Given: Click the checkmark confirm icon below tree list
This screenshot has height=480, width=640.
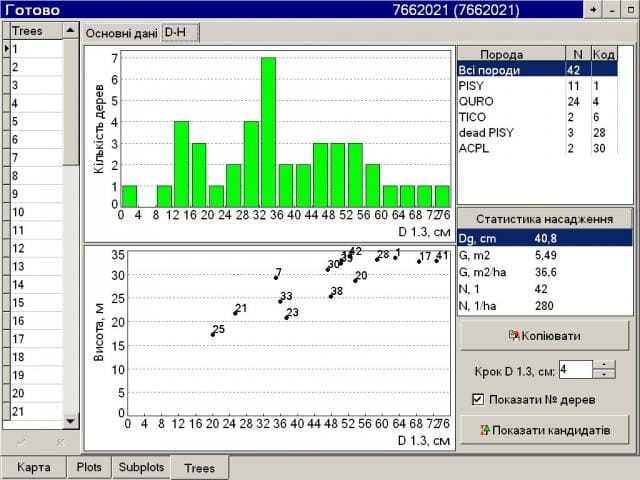Looking at the screenshot, I should click(21, 442).
